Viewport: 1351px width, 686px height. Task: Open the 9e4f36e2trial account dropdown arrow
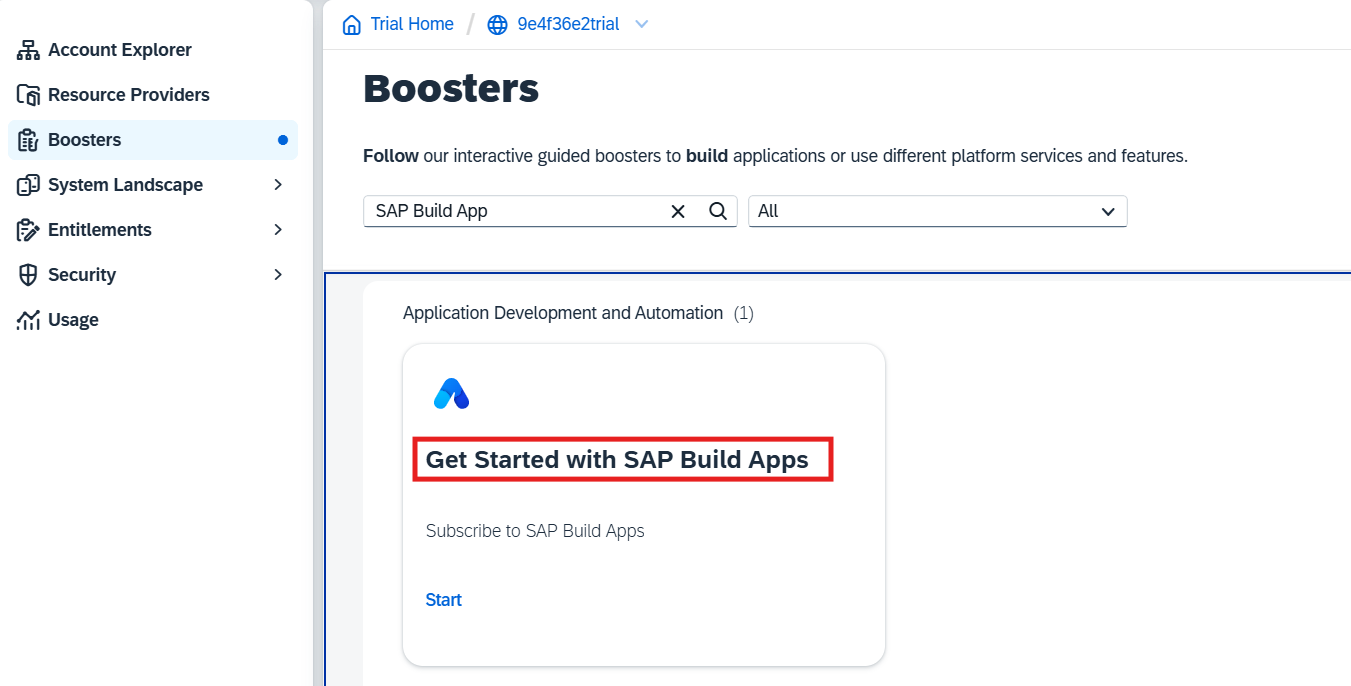point(642,25)
